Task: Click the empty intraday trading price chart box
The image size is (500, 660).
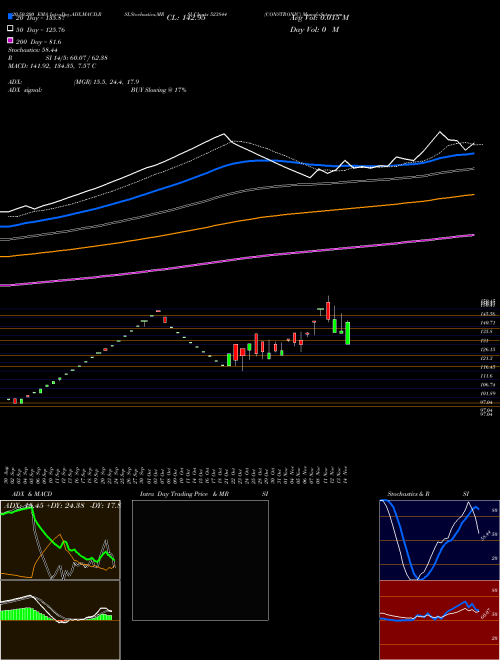Action: pyautogui.click(x=200, y=560)
